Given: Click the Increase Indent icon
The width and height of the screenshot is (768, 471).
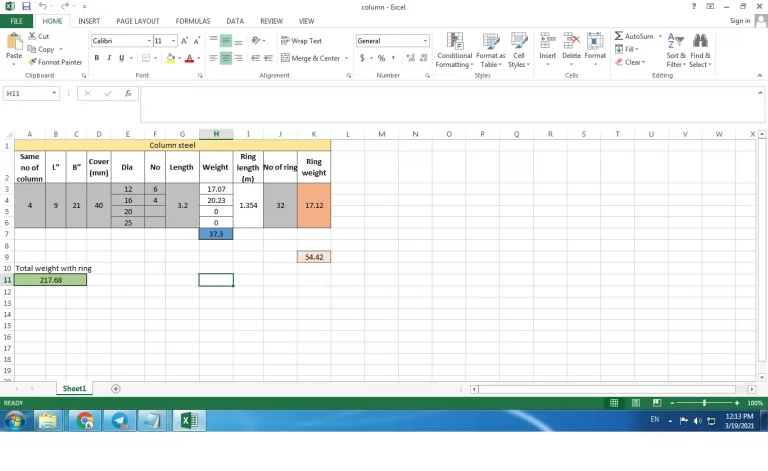Looking at the screenshot, I should [x=268, y=58].
